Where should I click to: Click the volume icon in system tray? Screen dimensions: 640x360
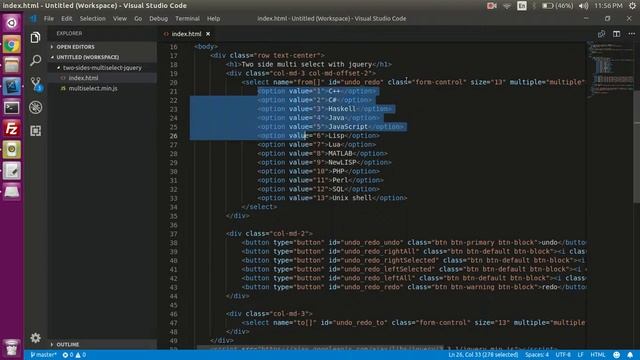[584, 6]
